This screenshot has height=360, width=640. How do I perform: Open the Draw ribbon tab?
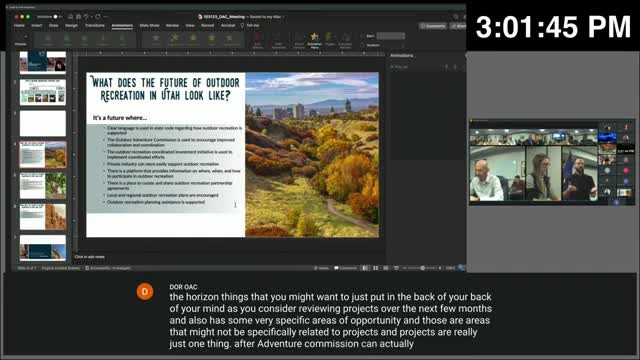[x=53, y=25]
